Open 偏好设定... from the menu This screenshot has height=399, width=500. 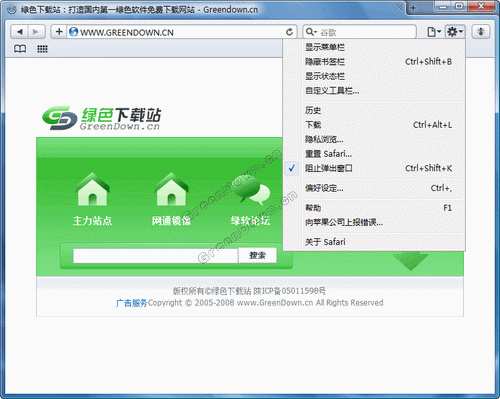pos(374,188)
